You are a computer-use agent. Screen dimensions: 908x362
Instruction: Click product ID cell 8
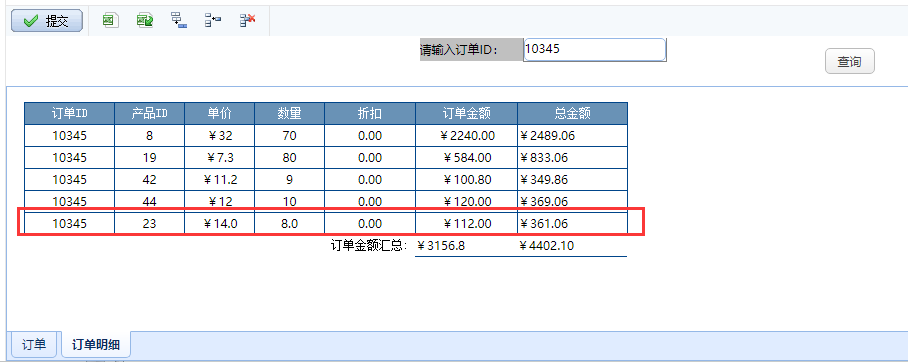(149, 136)
